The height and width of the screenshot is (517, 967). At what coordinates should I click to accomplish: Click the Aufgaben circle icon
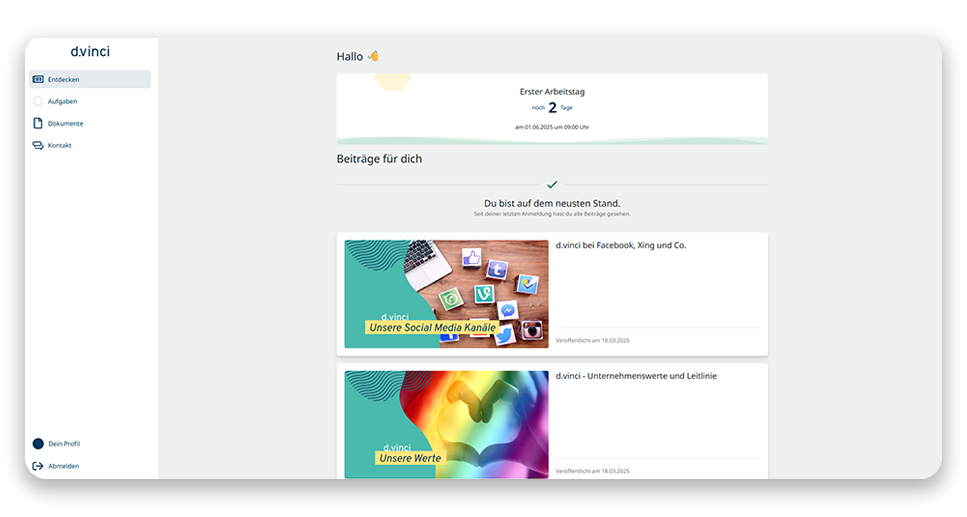(38, 101)
